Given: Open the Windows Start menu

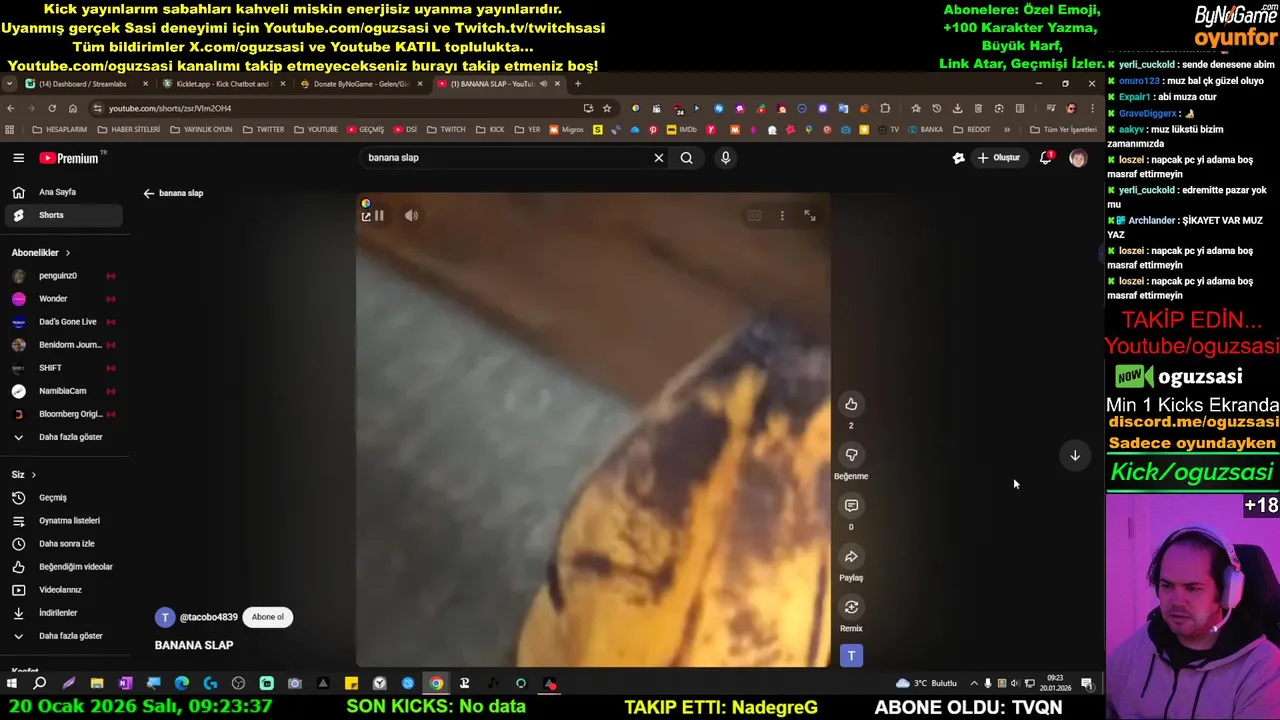Looking at the screenshot, I should [x=12, y=684].
